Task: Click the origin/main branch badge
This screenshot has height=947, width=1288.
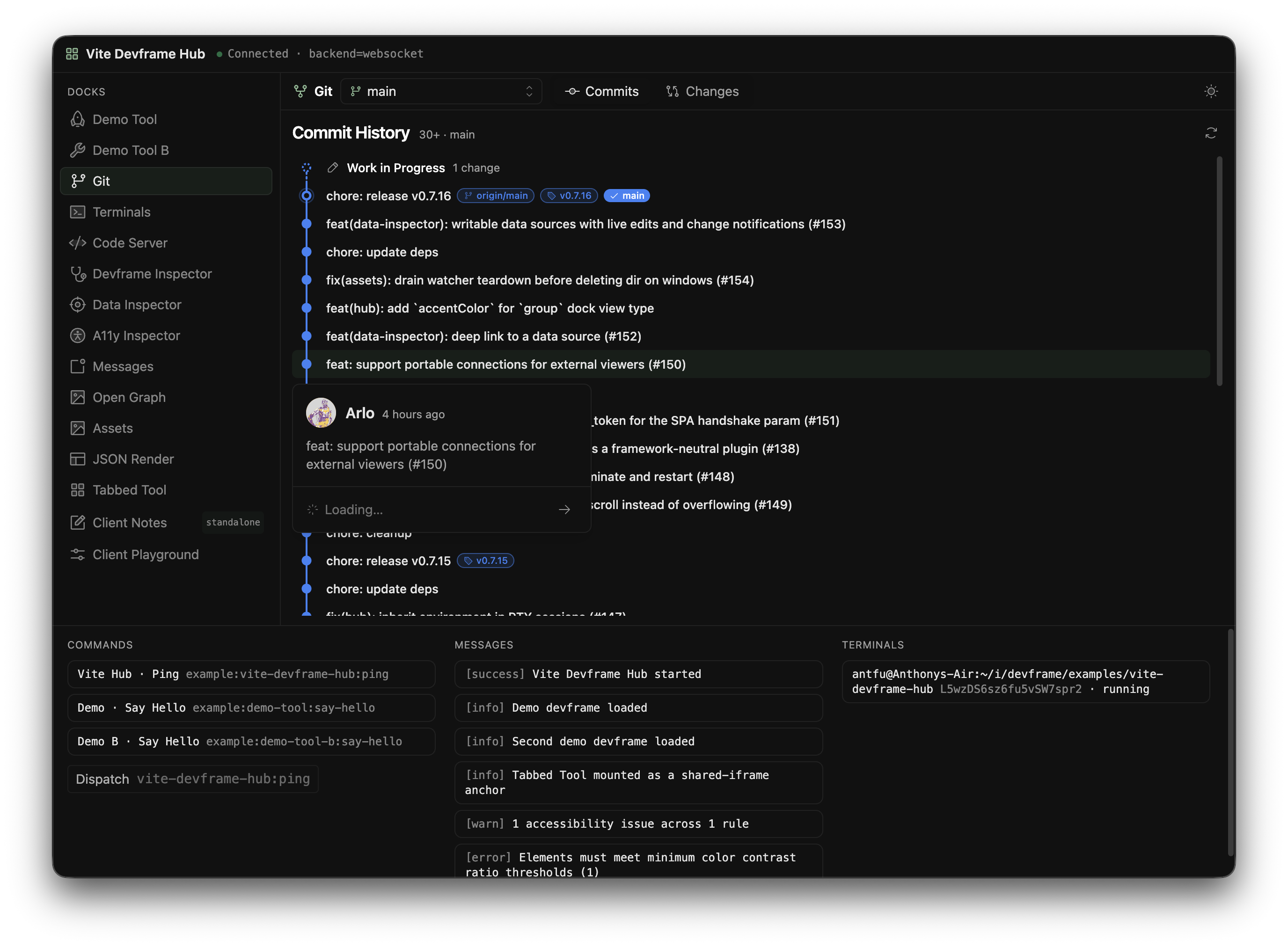Action: click(x=496, y=196)
